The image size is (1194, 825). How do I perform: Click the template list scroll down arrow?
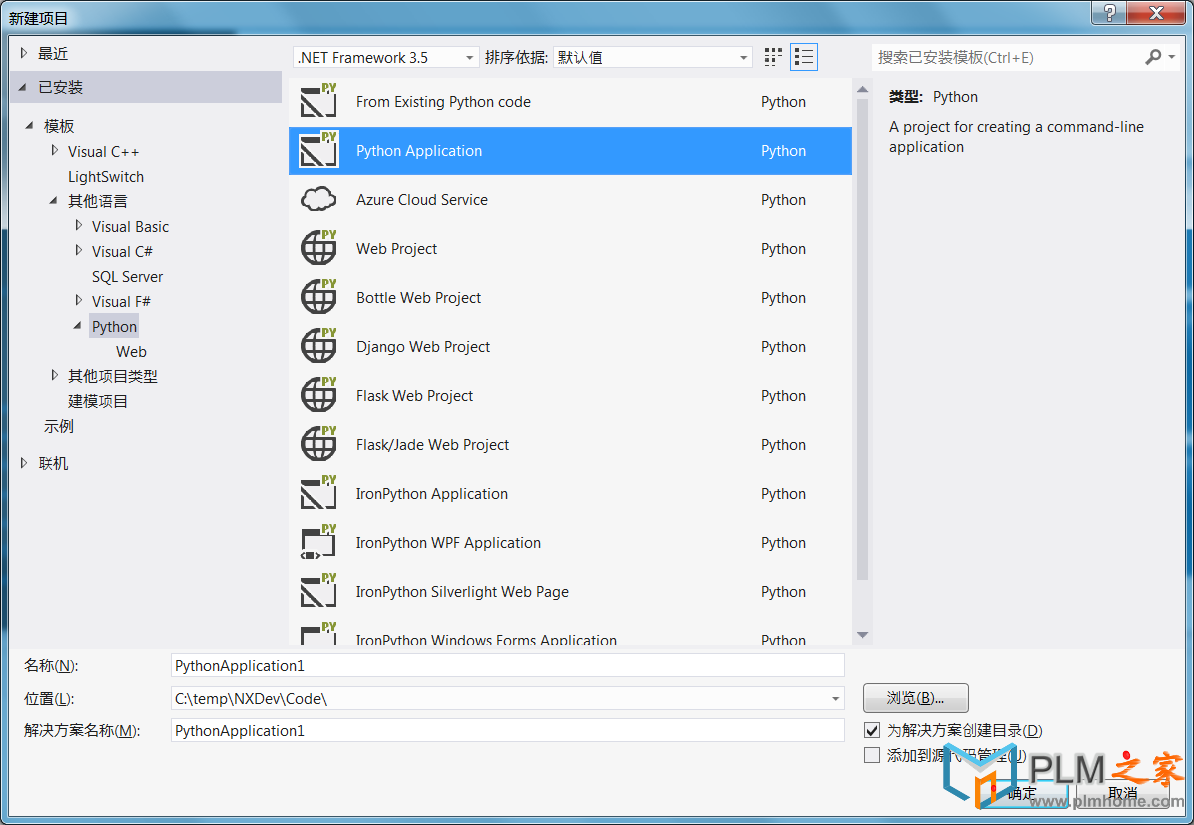[862, 635]
